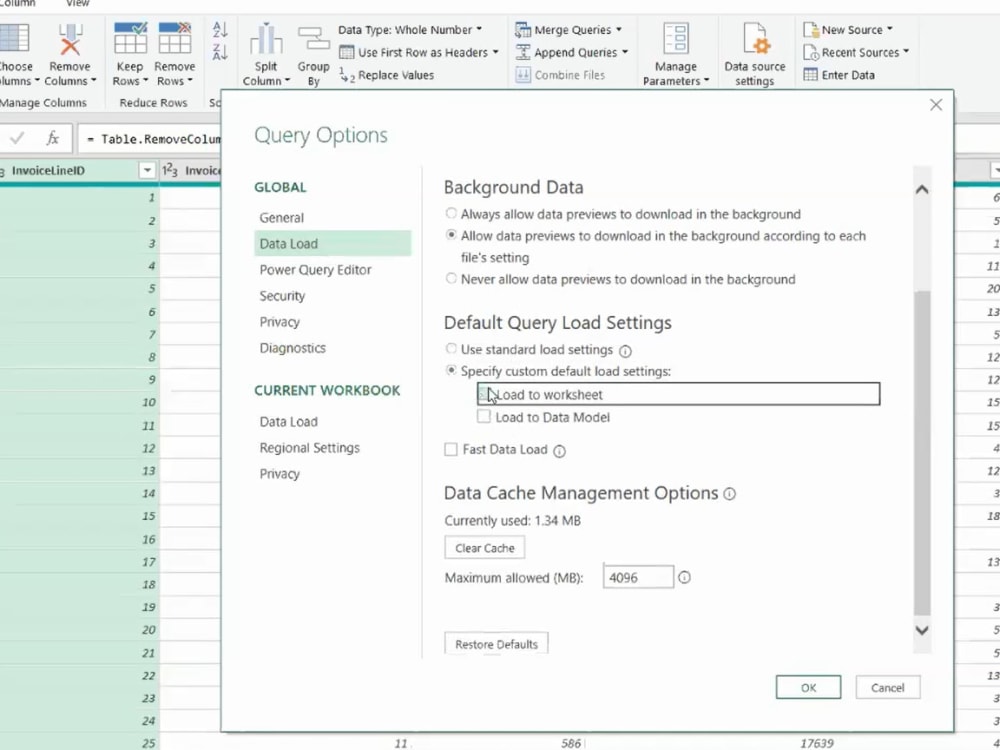The image size is (1000, 750).
Task: Select Data Load under Global
Action: coord(332,244)
